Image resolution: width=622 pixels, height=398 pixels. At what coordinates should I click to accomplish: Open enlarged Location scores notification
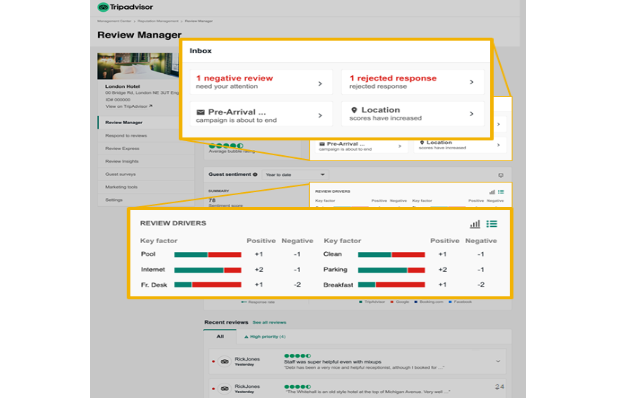click(413, 114)
